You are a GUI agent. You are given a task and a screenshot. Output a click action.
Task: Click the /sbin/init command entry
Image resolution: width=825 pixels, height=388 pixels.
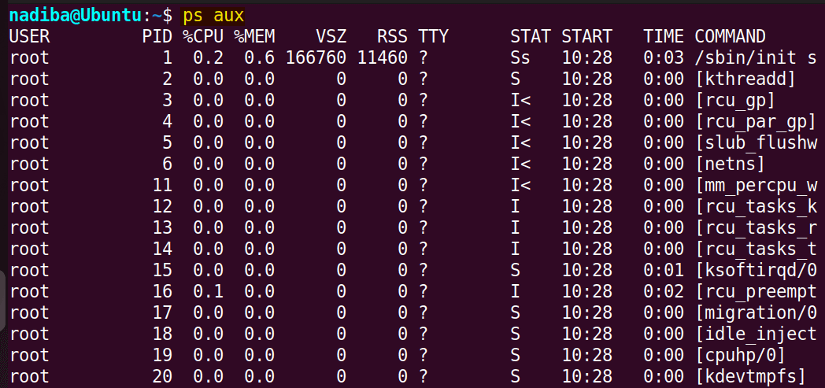coord(756,58)
